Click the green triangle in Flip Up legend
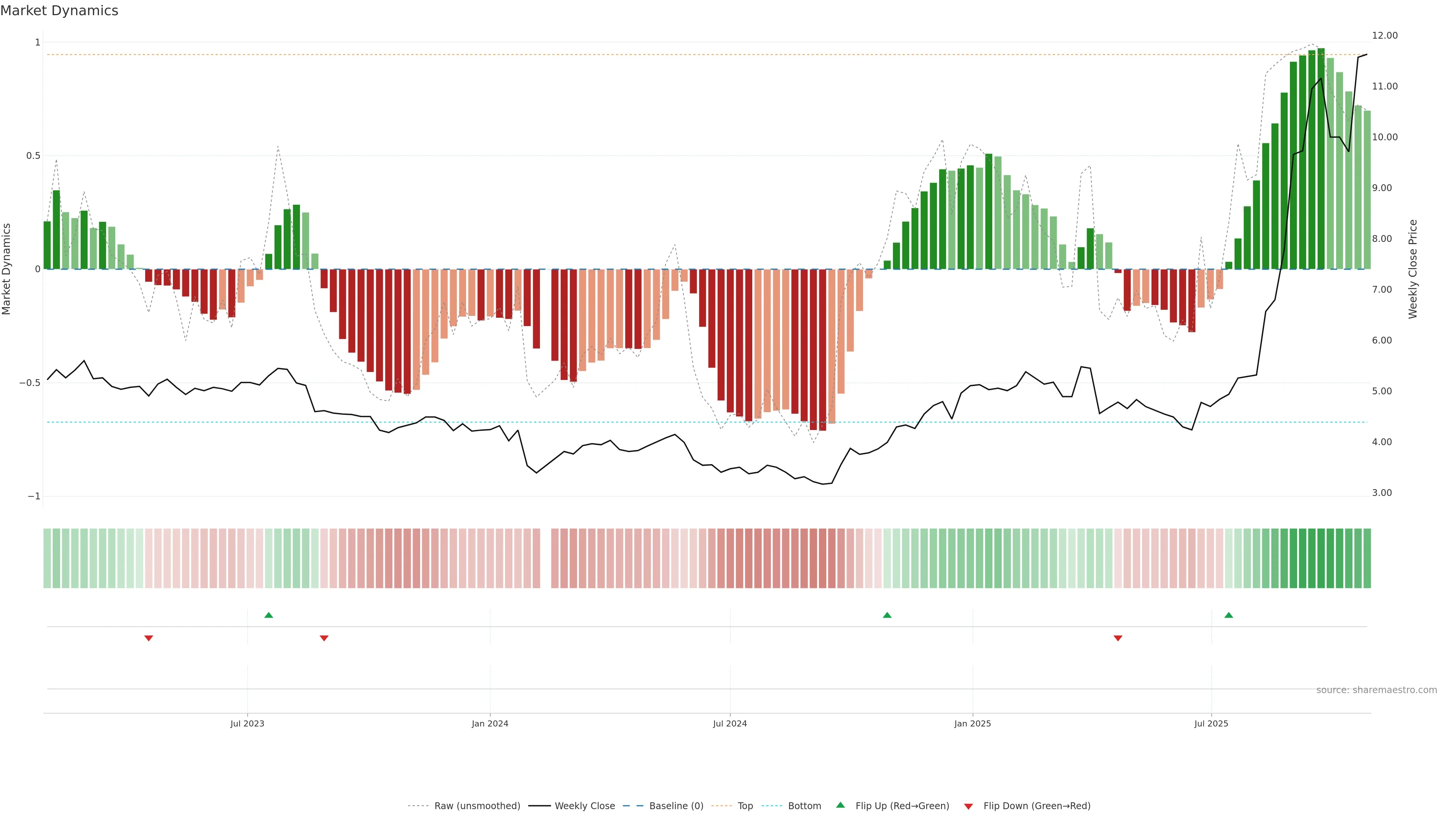 click(841, 805)
